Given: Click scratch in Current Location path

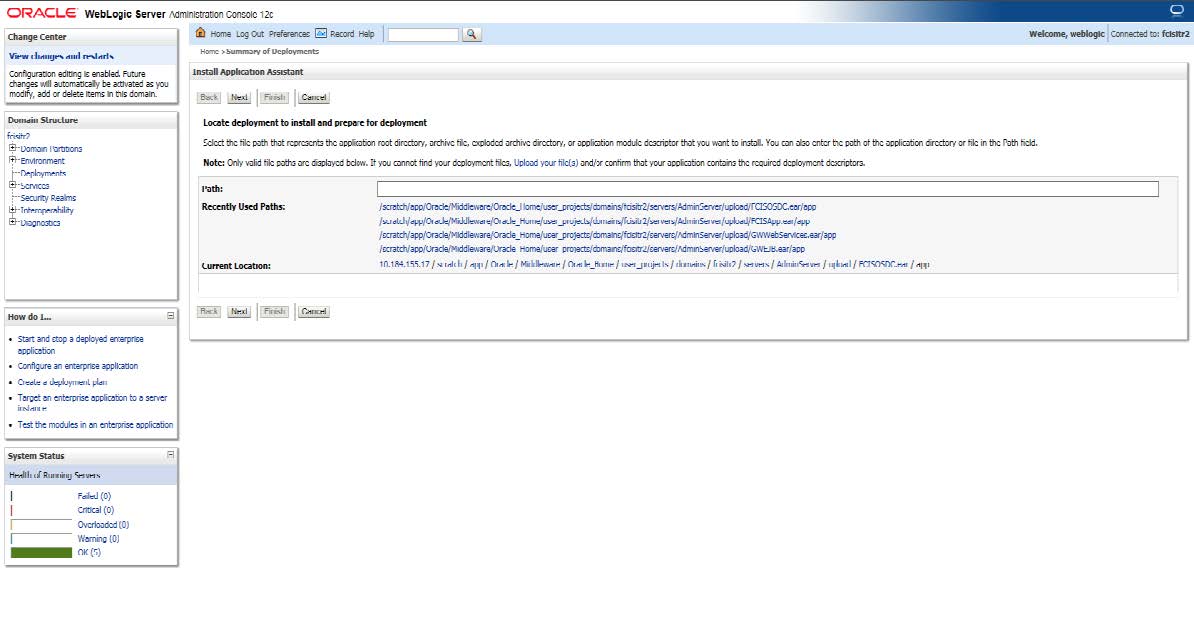Looking at the screenshot, I should click(x=449, y=264).
